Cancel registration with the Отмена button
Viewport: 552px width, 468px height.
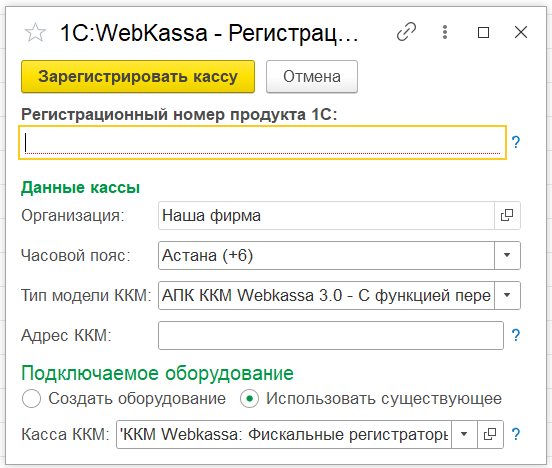pyautogui.click(x=312, y=76)
